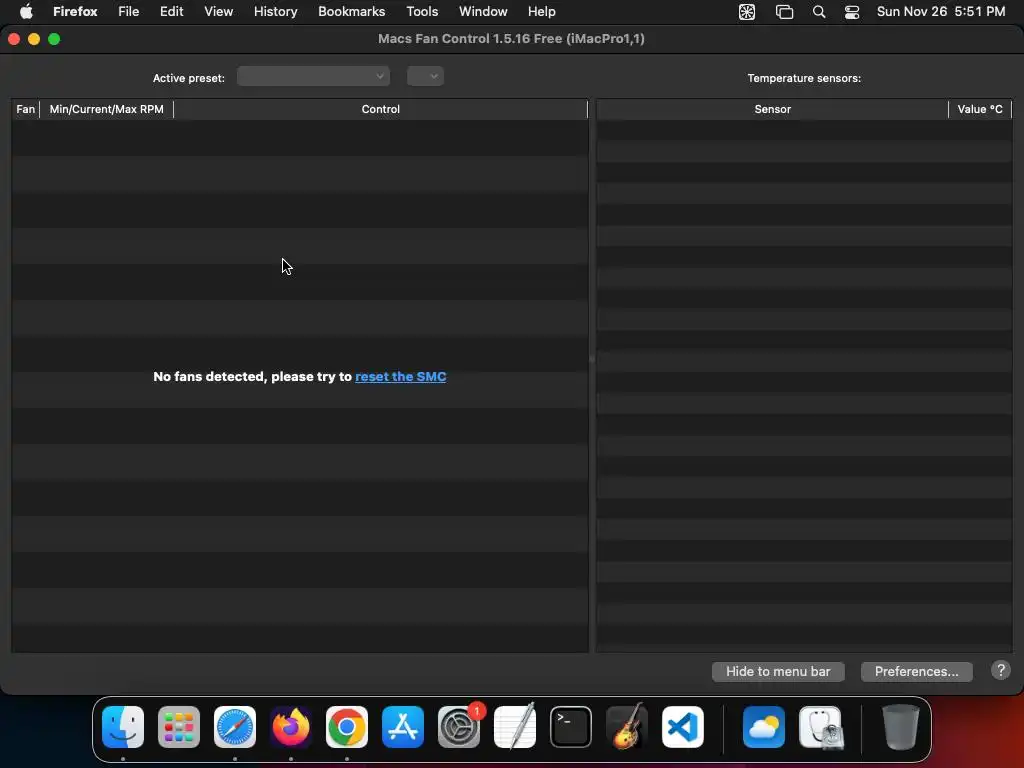Switch to Firefox in the Dock
The image size is (1024, 768).
(x=291, y=727)
